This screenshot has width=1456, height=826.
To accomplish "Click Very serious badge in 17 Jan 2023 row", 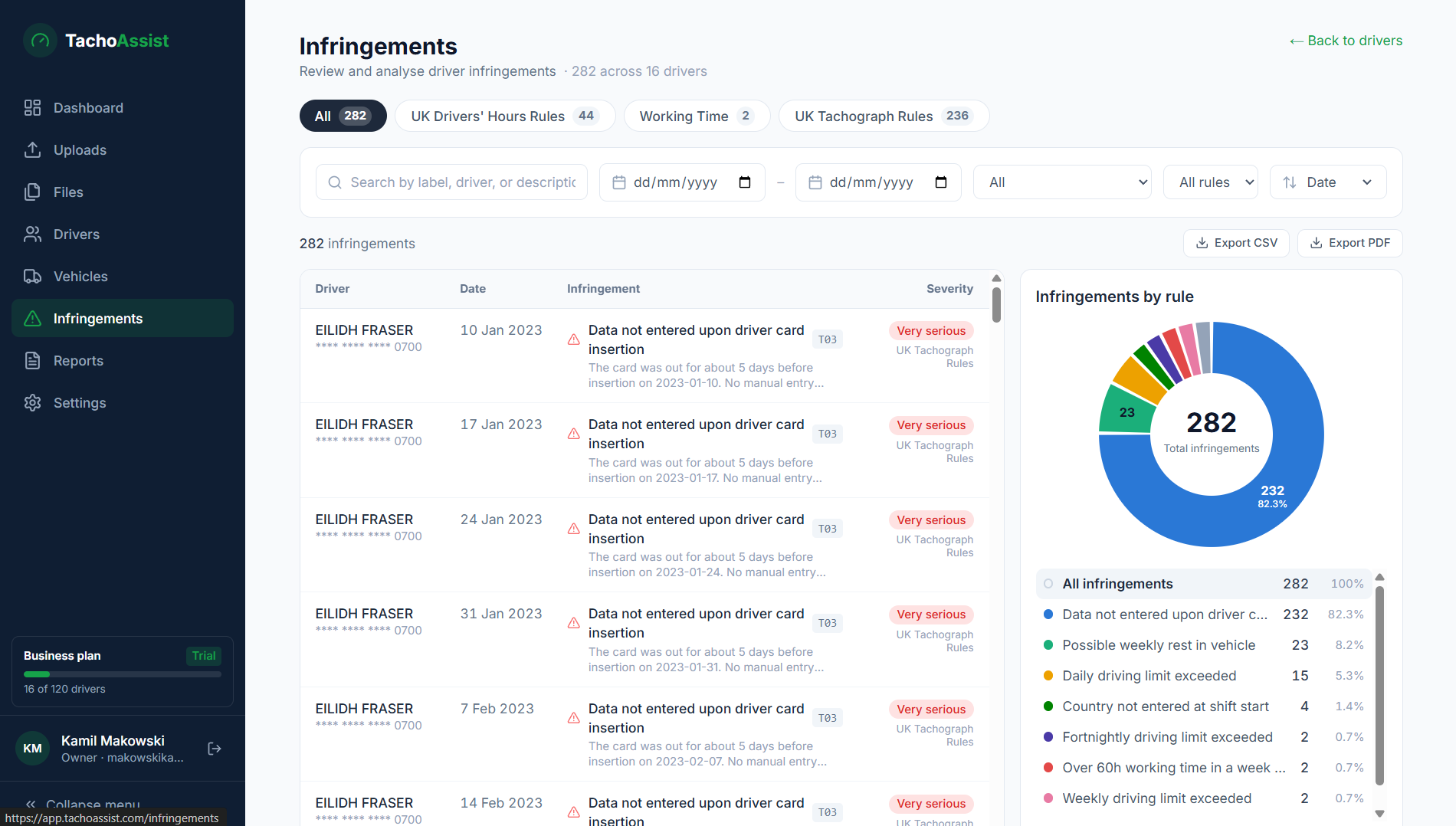I will [931, 425].
